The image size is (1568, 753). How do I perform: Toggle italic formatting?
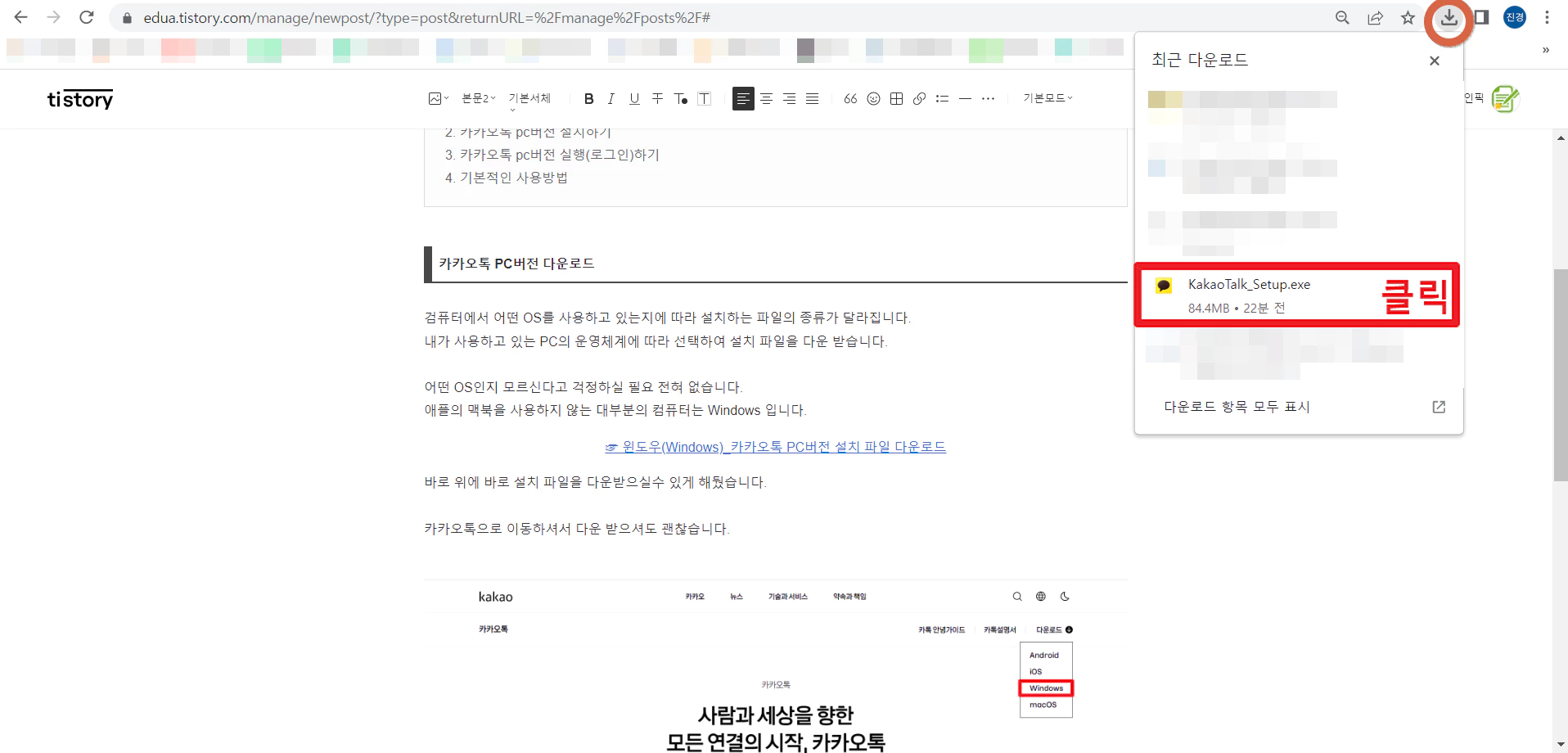611,98
